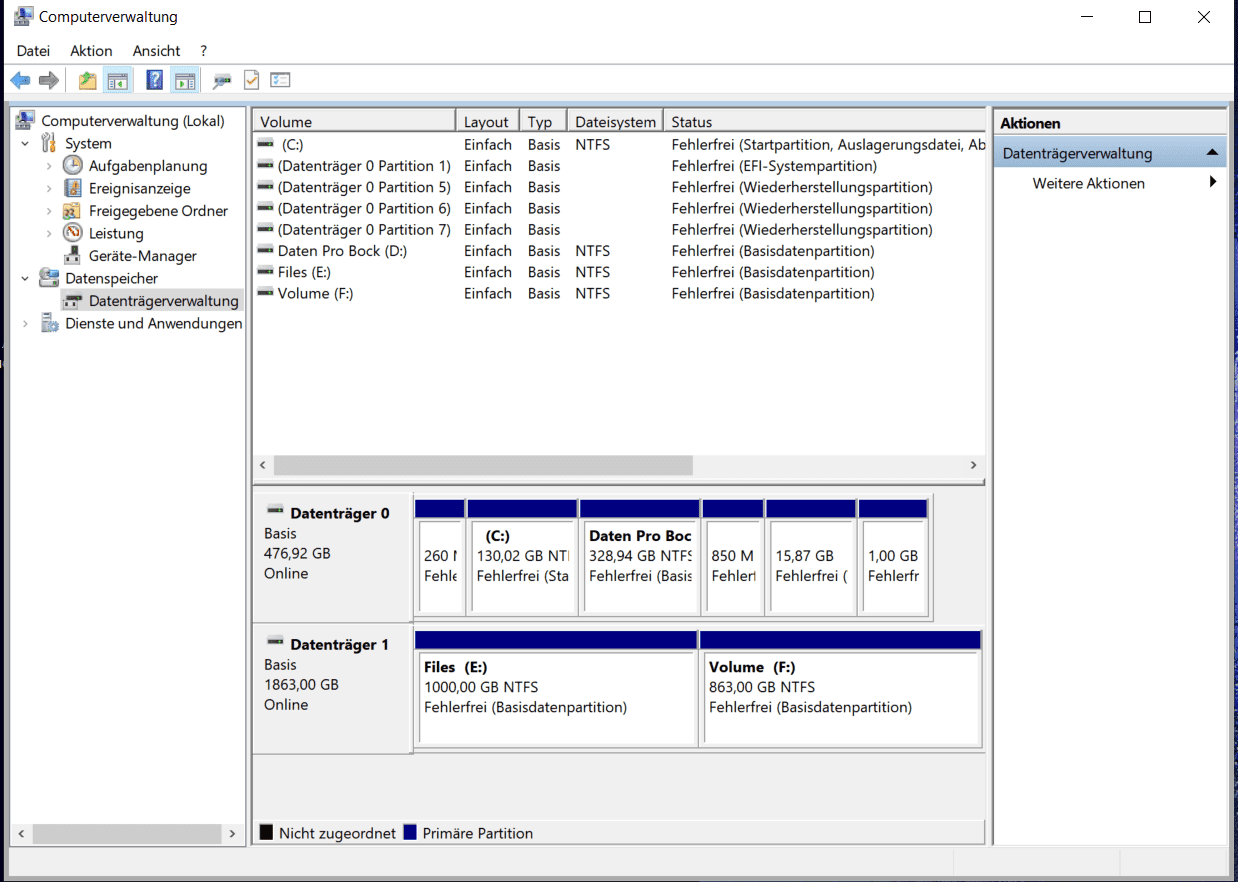Collapse the Datenträgerverwaltung actions section
This screenshot has height=882, width=1238.
click(x=1212, y=153)
